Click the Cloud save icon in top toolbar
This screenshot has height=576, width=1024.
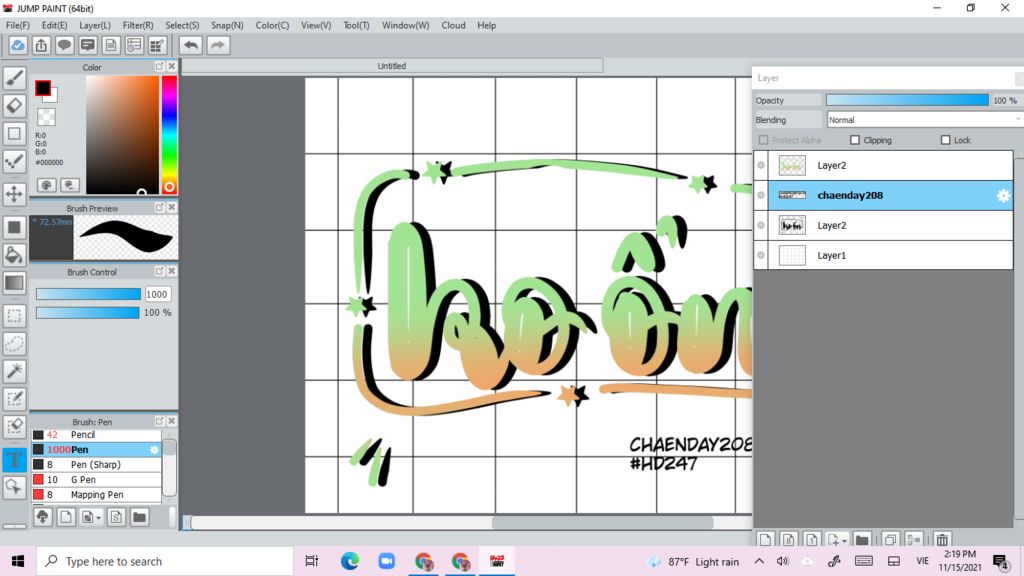(18, 45)
